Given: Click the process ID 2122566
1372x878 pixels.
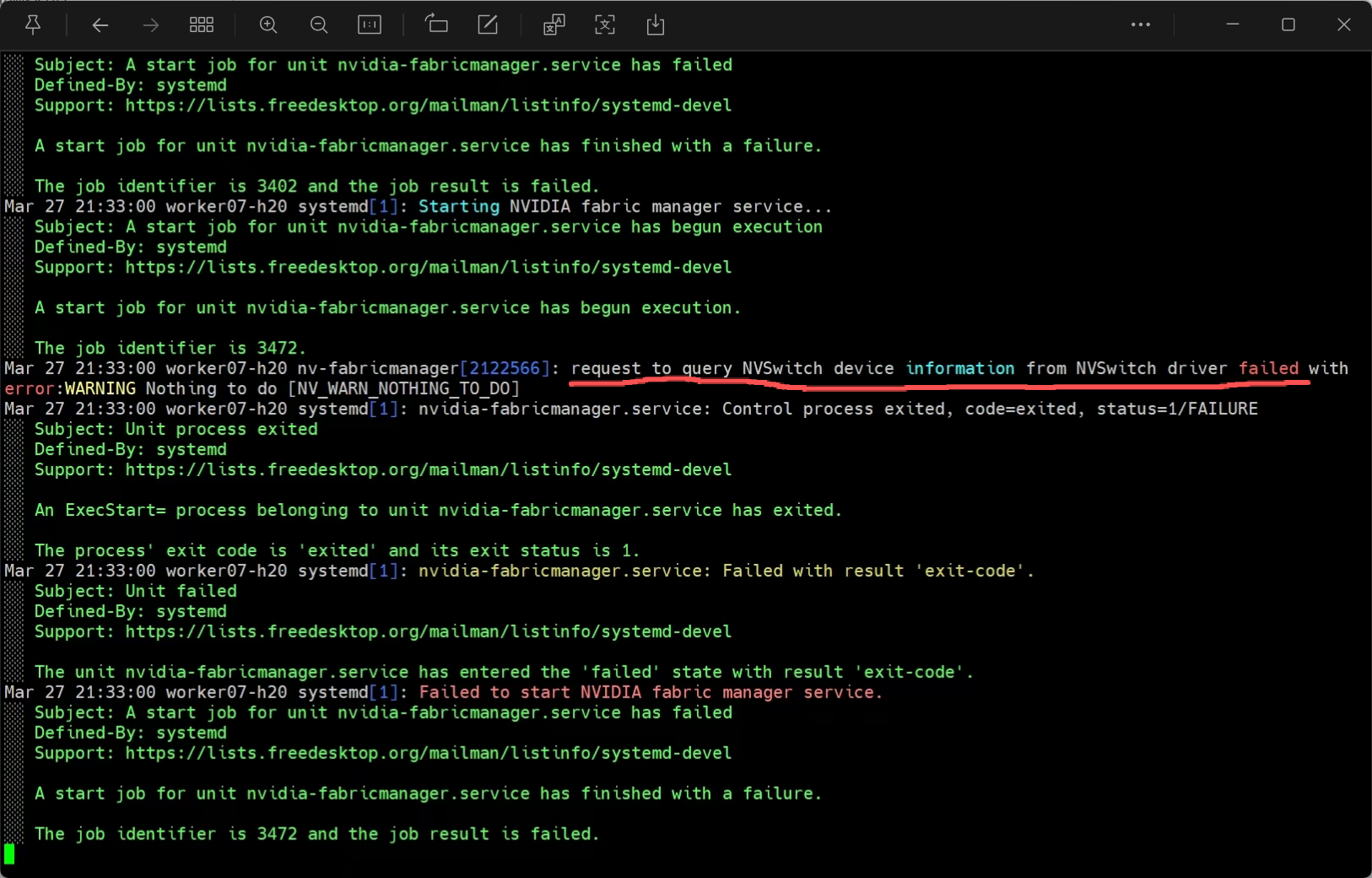Looking at the screenshot, I should point(505,368).
